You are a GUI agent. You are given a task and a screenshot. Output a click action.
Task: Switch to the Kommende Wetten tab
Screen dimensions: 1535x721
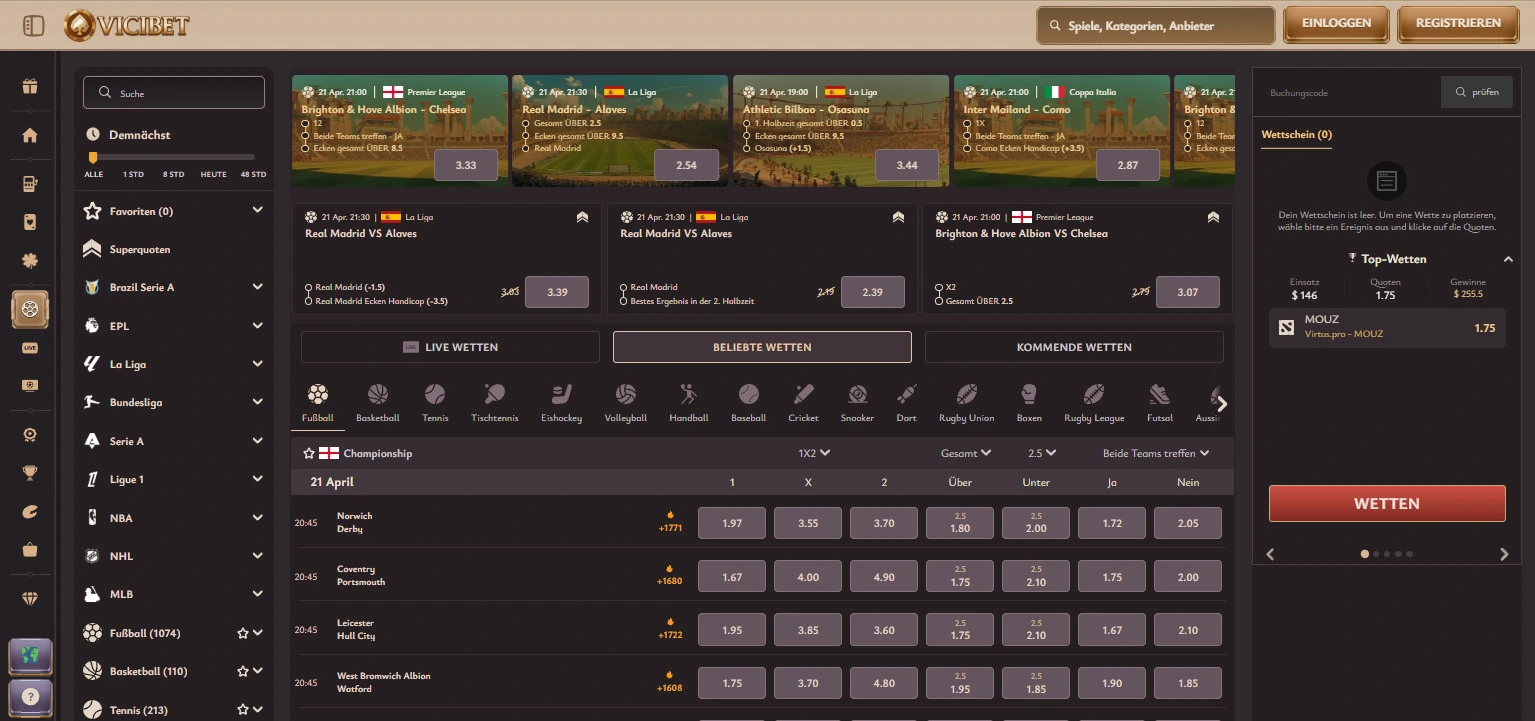pyautogui.click(x=1074, y=347)
